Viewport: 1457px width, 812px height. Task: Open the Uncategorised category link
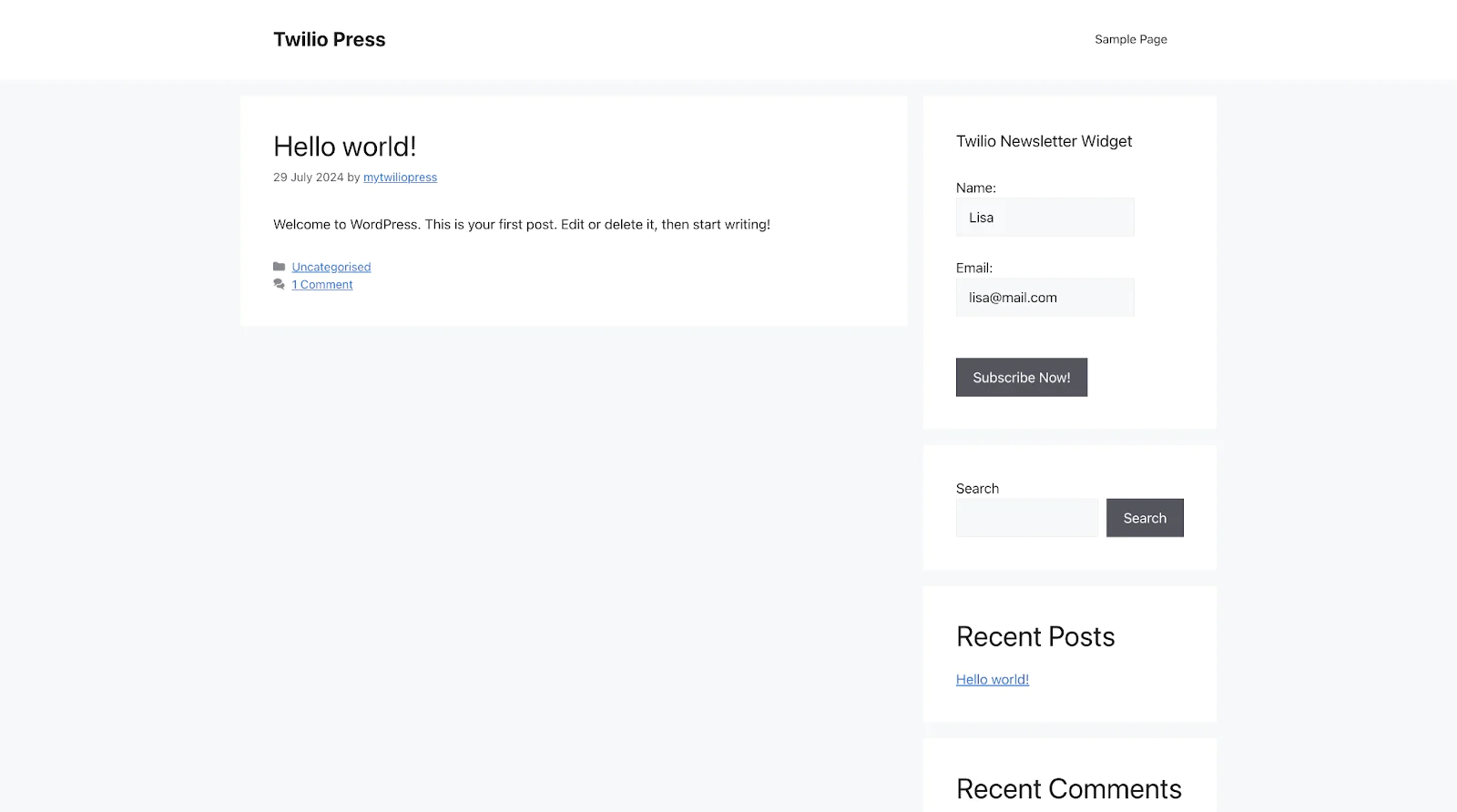click(x=331, y=267)
